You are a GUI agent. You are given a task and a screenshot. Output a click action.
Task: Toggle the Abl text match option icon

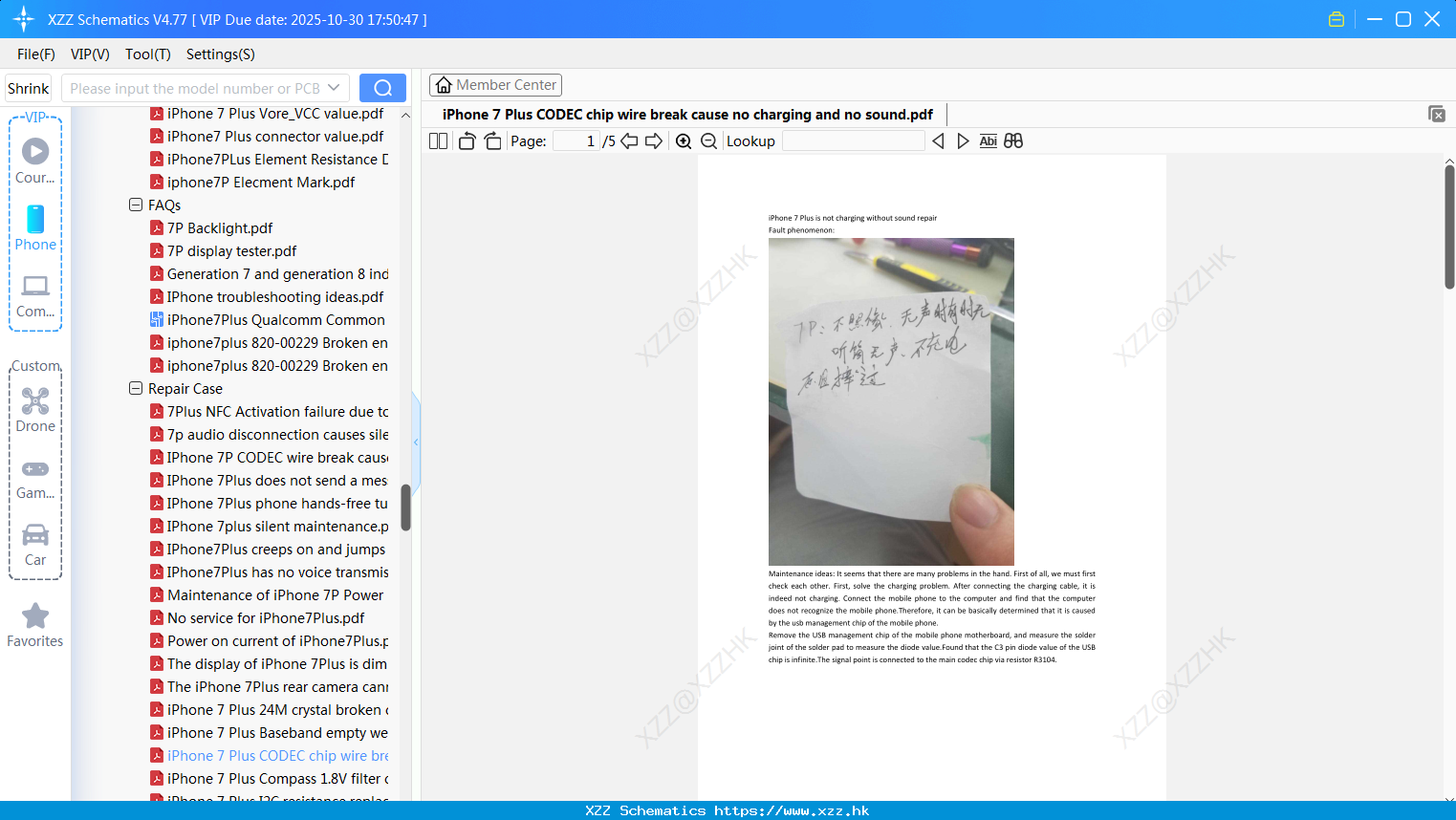989,141
